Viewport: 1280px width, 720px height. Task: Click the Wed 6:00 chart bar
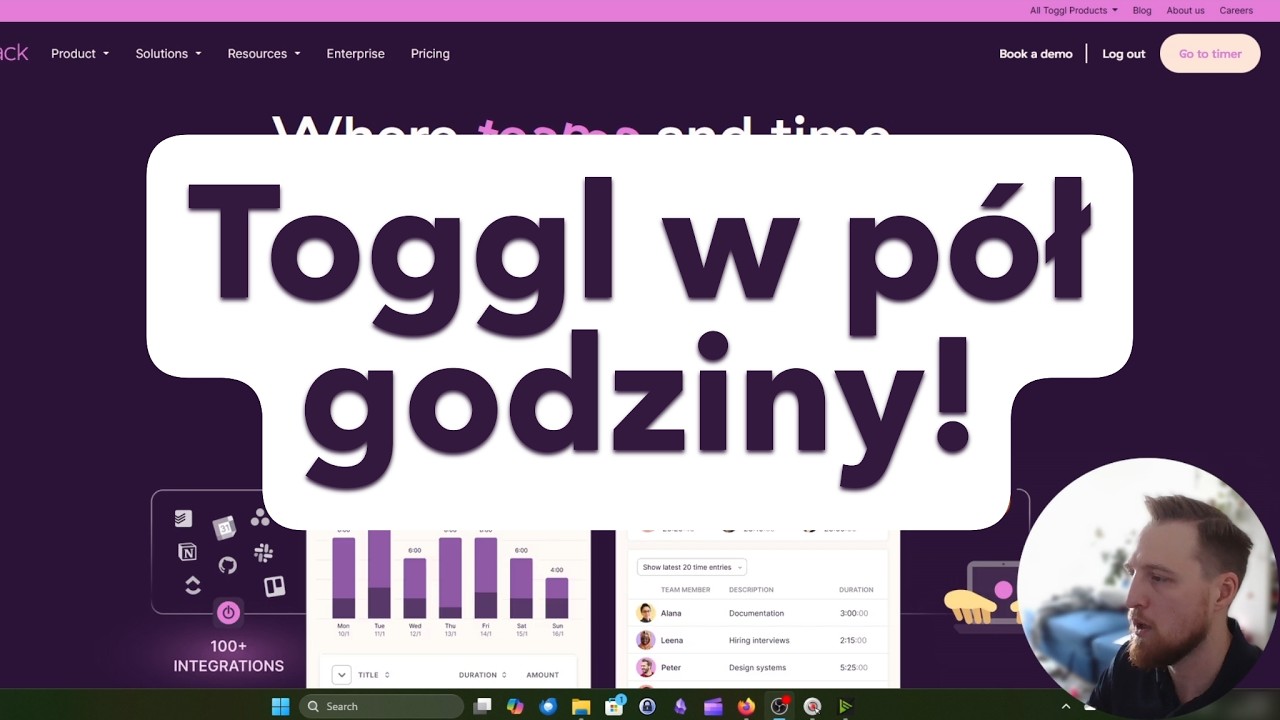click(415, 588)
